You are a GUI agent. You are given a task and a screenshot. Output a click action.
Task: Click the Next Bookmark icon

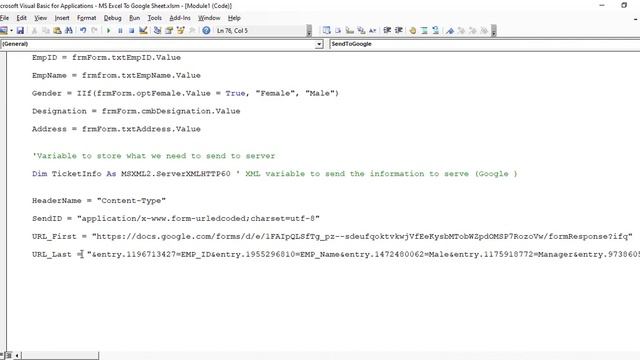[461, 31]
